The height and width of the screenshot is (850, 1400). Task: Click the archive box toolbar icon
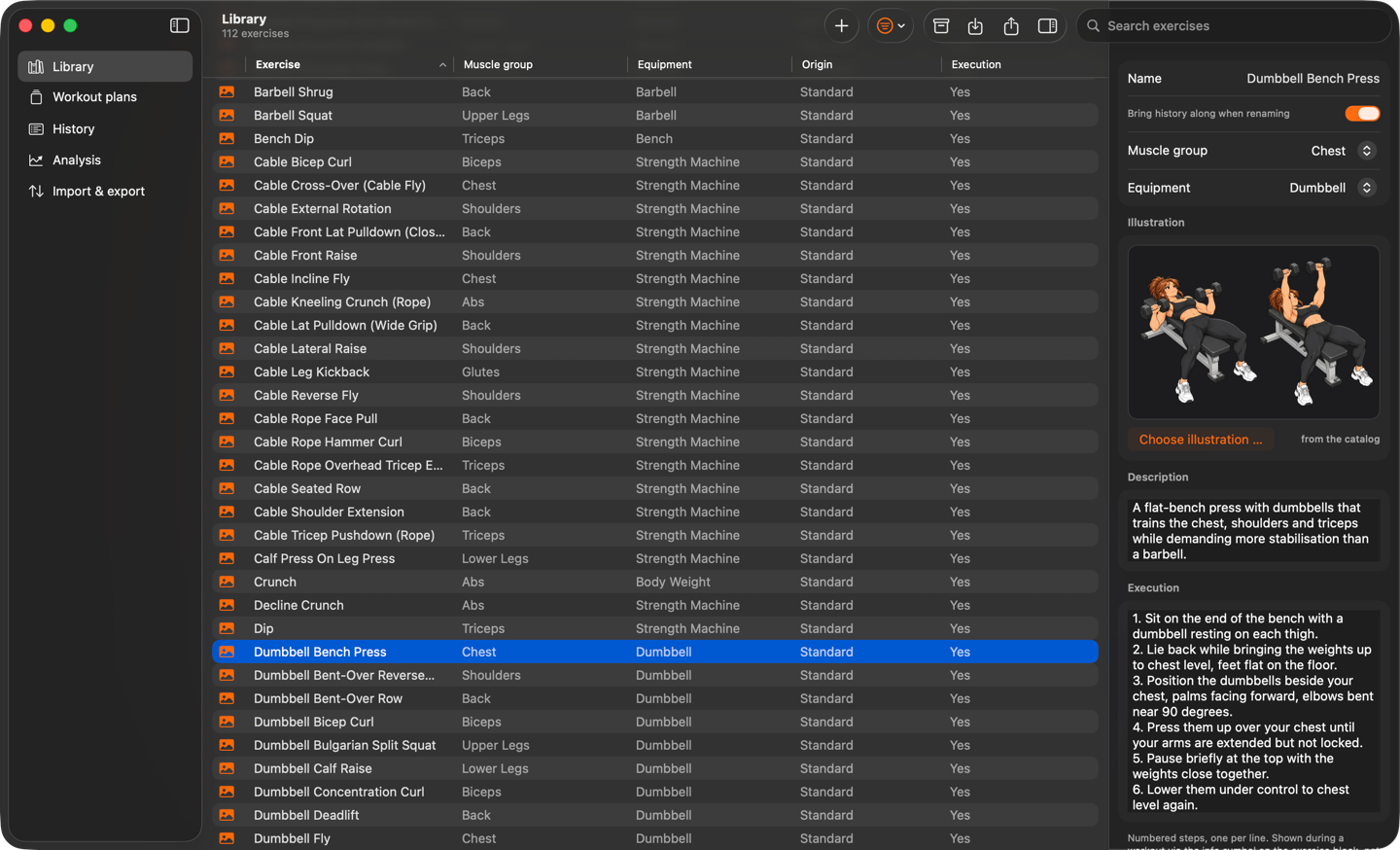pos(941,26)
